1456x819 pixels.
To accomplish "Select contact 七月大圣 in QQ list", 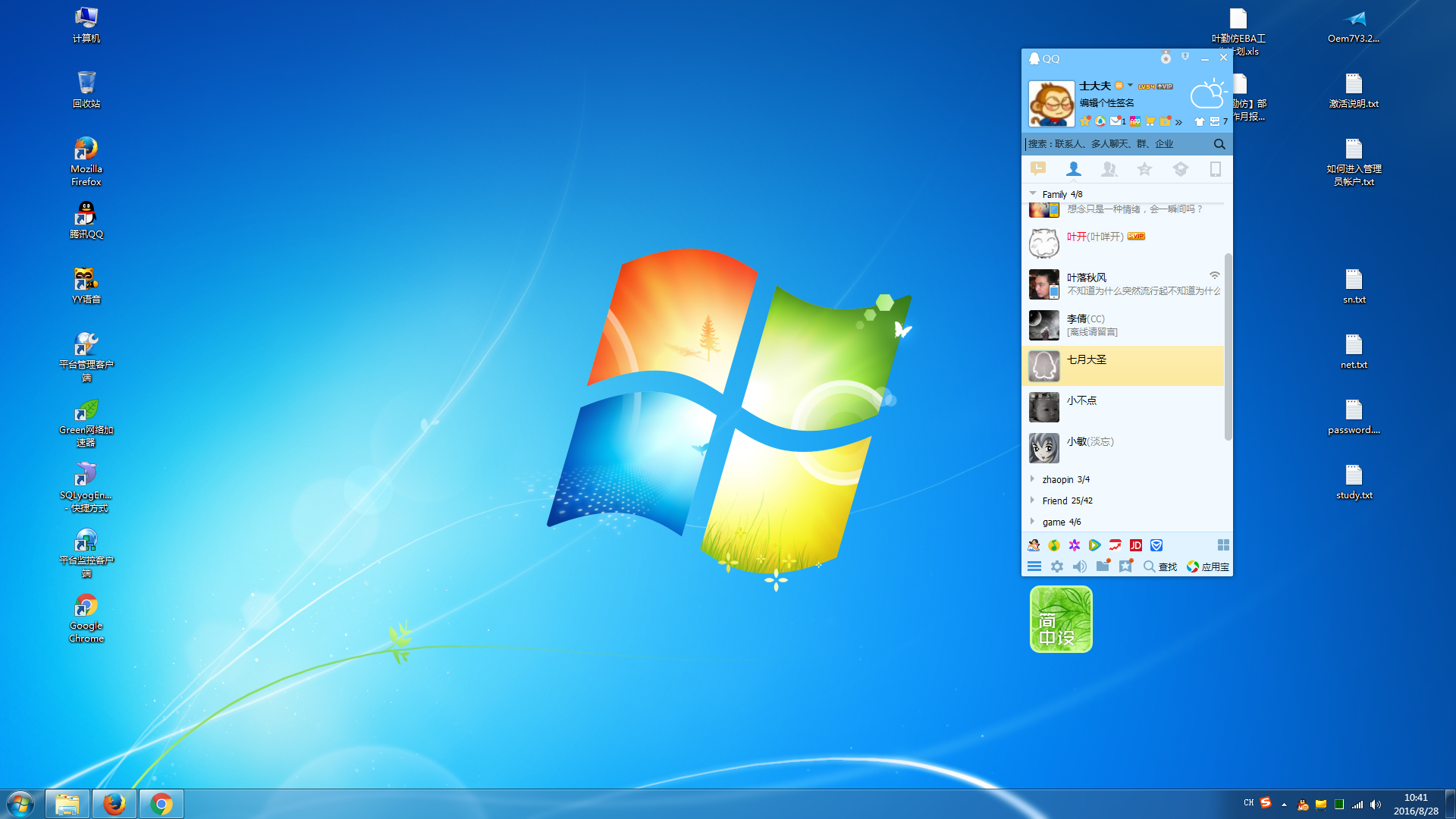I will [x=1122, y=366].
